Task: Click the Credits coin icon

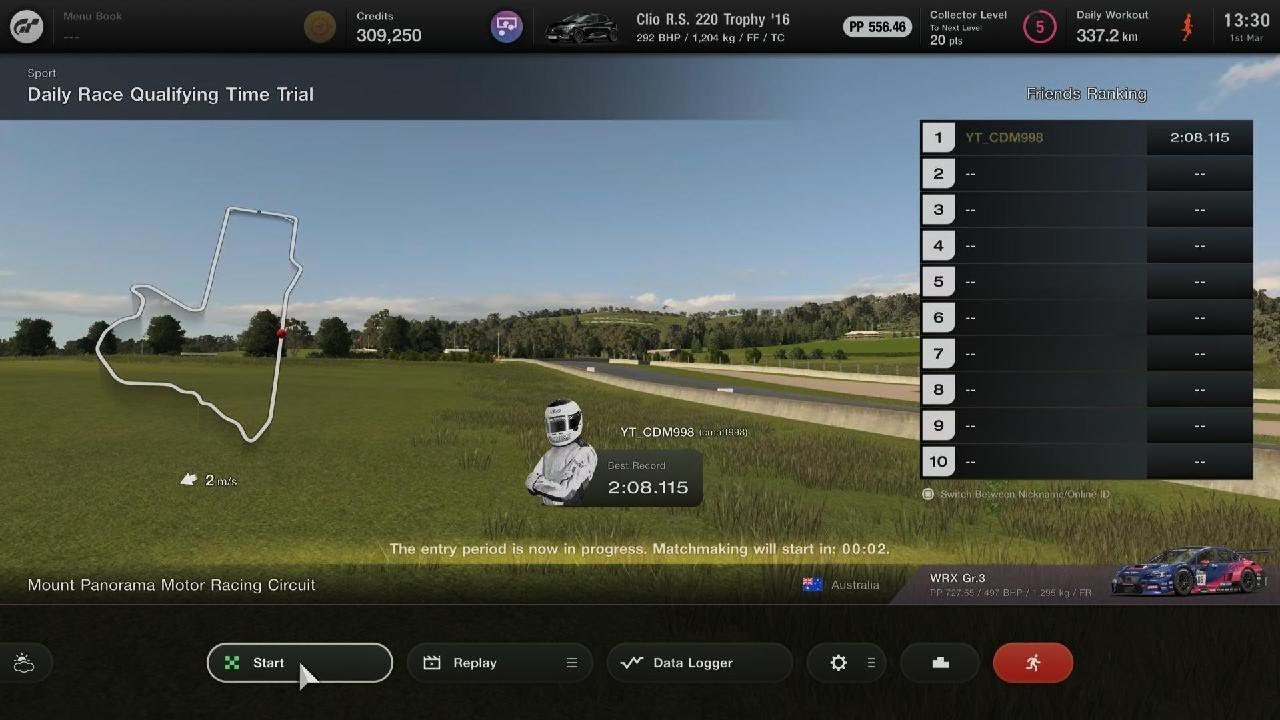Action: pyautogui.click(x=320, y=27)
